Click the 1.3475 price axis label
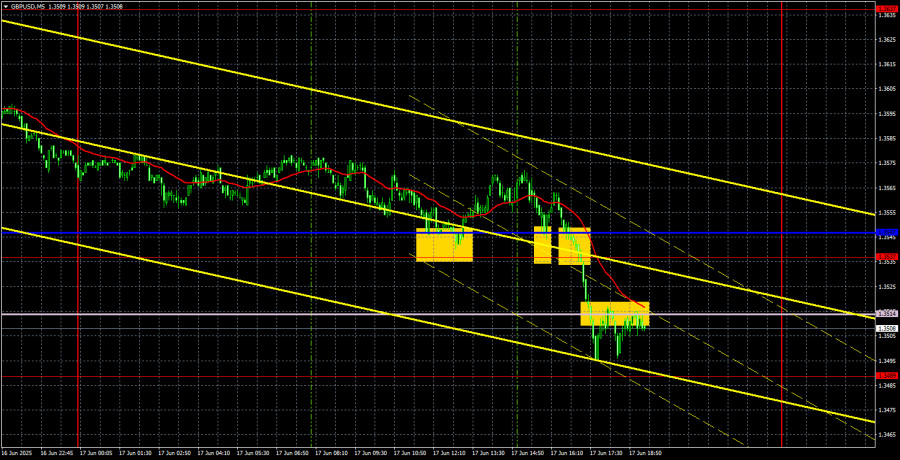Image resolution: width=900 pixels, height=460 pixels. [x=887, y=410]
